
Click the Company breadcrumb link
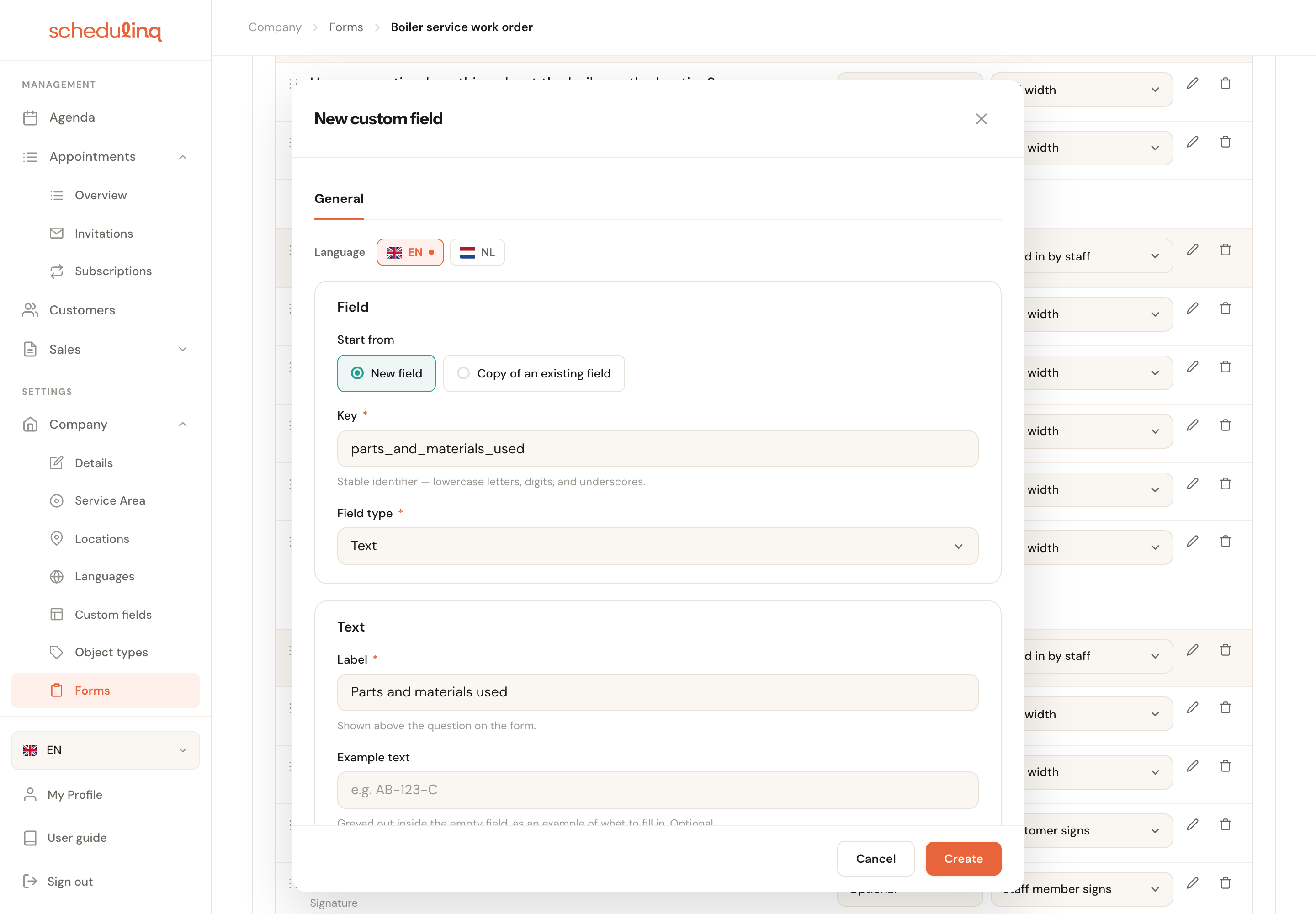coord(275,27)
